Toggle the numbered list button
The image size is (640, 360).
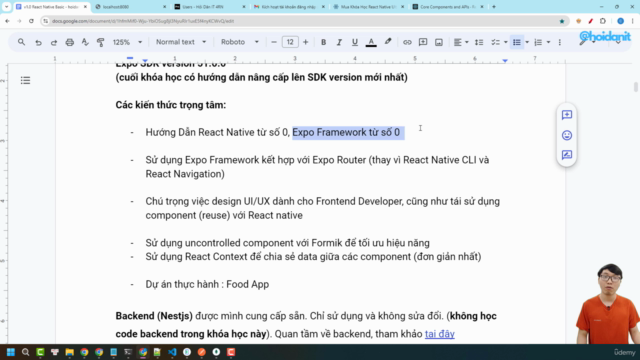538,42
